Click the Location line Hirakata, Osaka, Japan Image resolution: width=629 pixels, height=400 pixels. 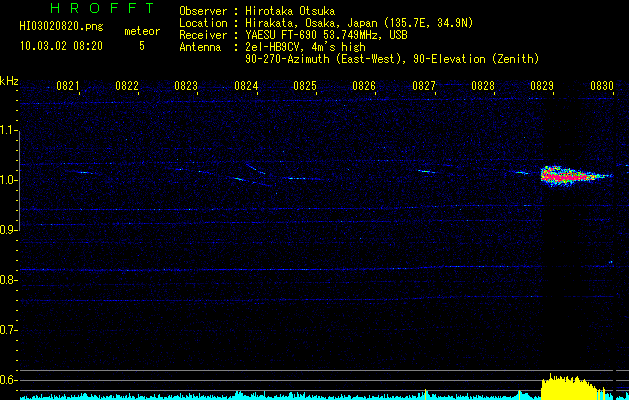pos(359,23)
